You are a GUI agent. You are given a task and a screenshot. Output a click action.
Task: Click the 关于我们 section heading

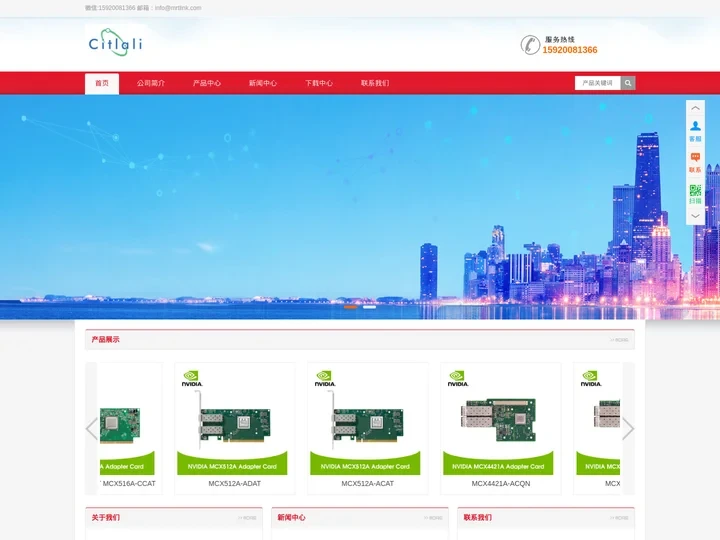tap(106, 518)
